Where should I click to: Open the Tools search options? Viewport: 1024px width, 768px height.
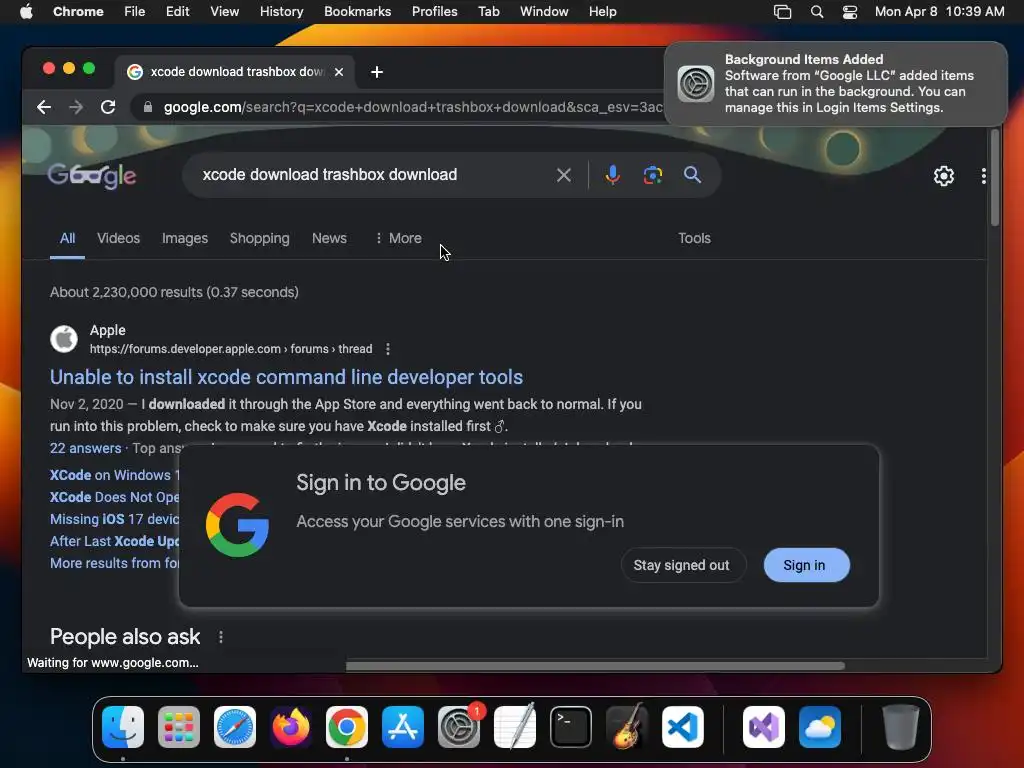coord(694,238)
